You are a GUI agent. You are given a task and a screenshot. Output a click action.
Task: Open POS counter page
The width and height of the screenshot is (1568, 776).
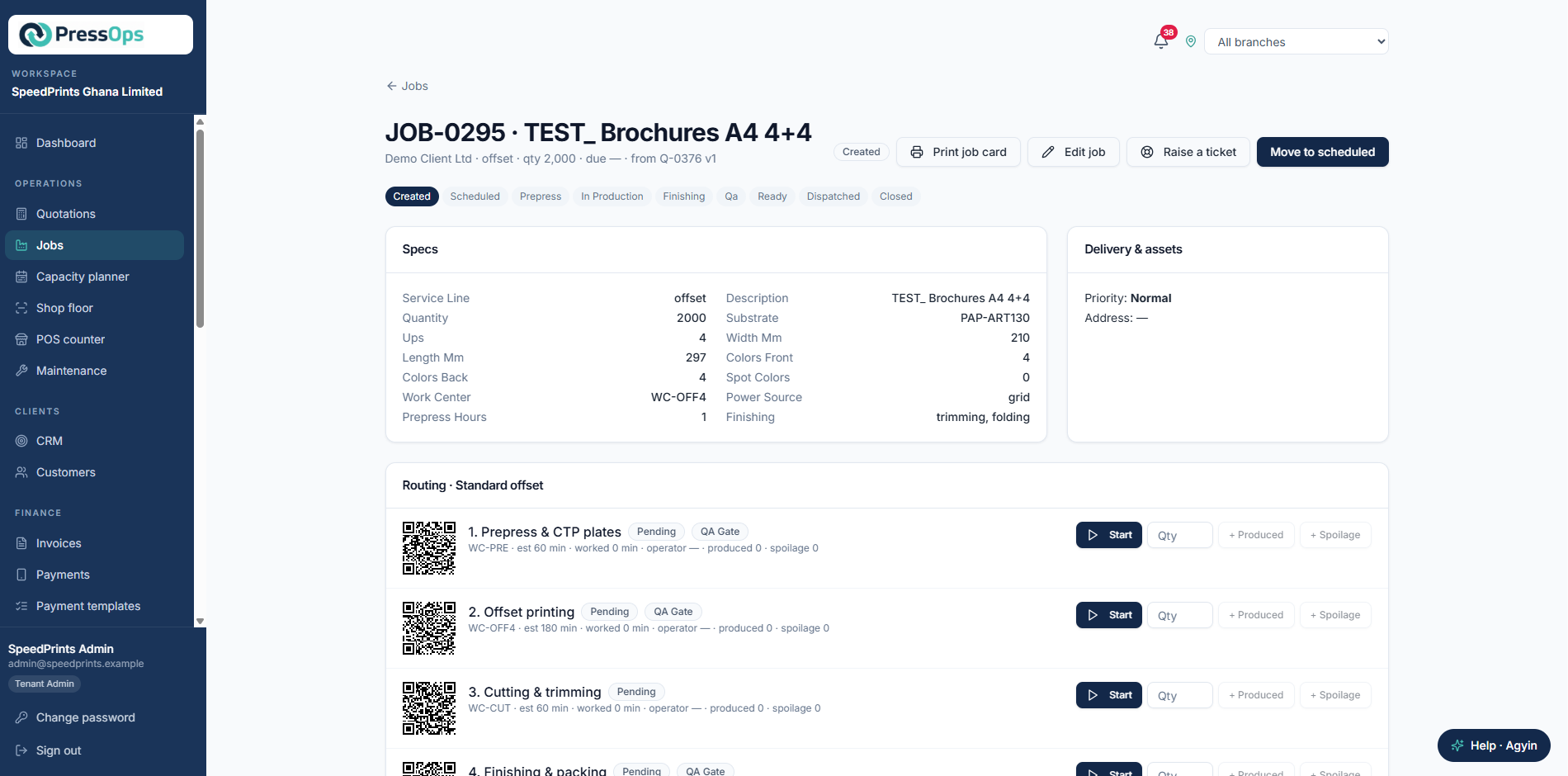coord(94,339)
